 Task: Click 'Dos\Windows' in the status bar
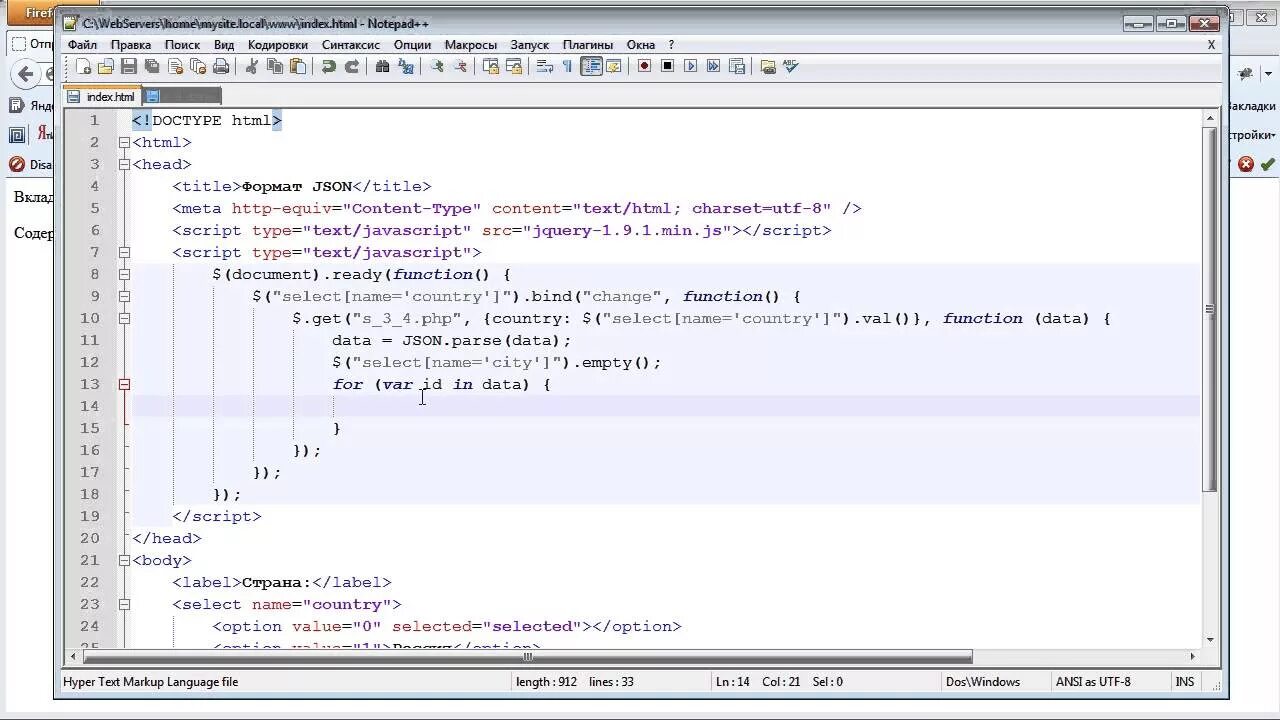click(x=983, y=682)
